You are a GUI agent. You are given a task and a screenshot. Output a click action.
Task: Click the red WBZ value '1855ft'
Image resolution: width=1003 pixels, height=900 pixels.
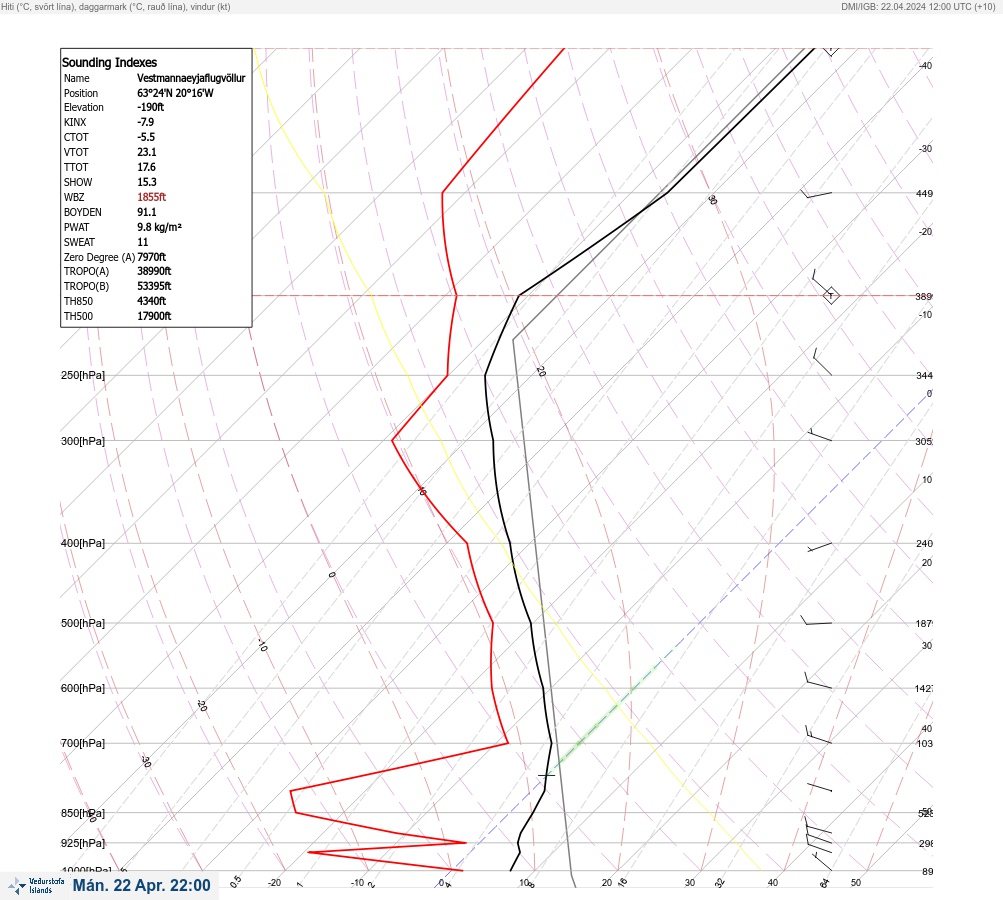pyautogui.click(x=152, y=197)
